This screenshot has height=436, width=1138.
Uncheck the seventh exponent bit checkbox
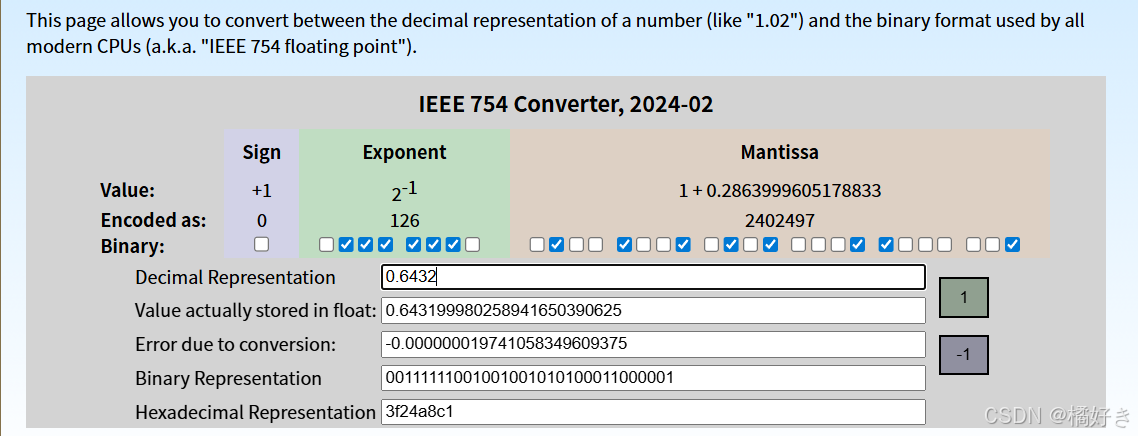pos(453,244)
